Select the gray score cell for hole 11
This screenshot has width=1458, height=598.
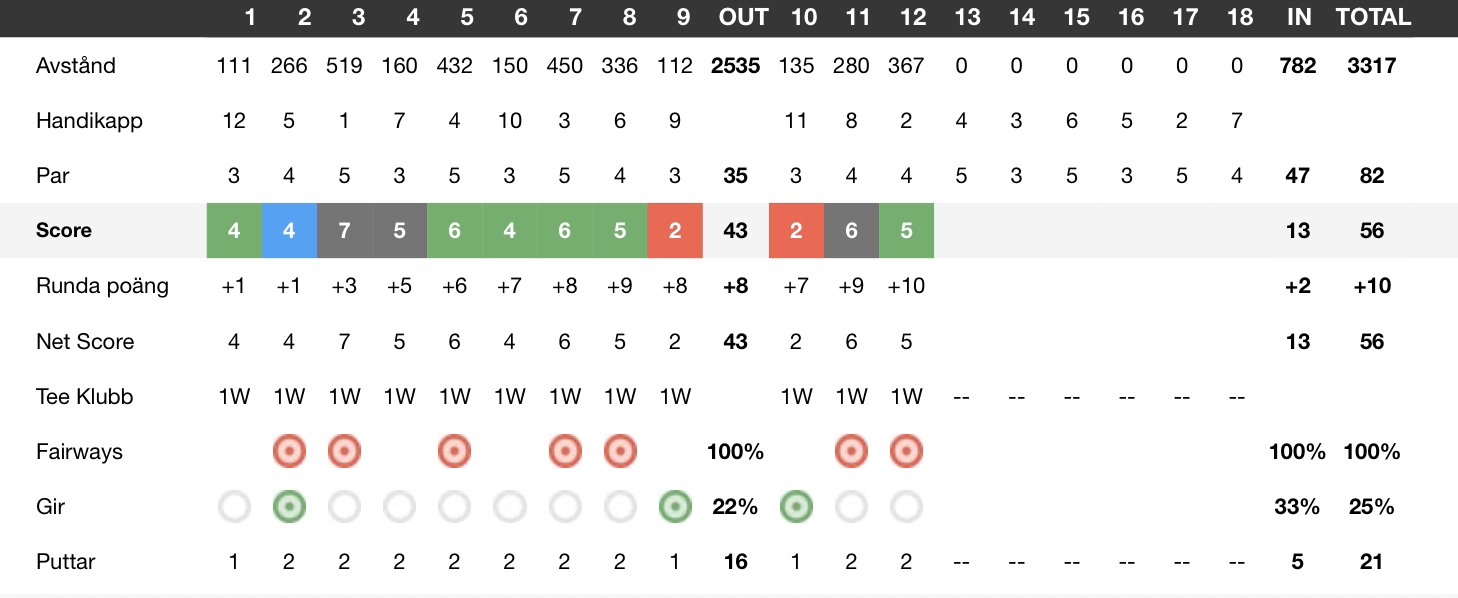[851, 230]
